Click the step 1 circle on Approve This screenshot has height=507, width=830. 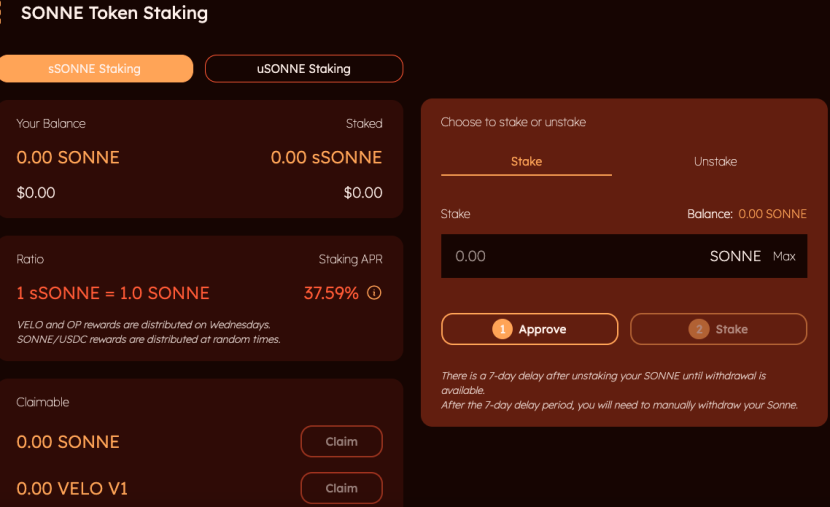(502, 329)
